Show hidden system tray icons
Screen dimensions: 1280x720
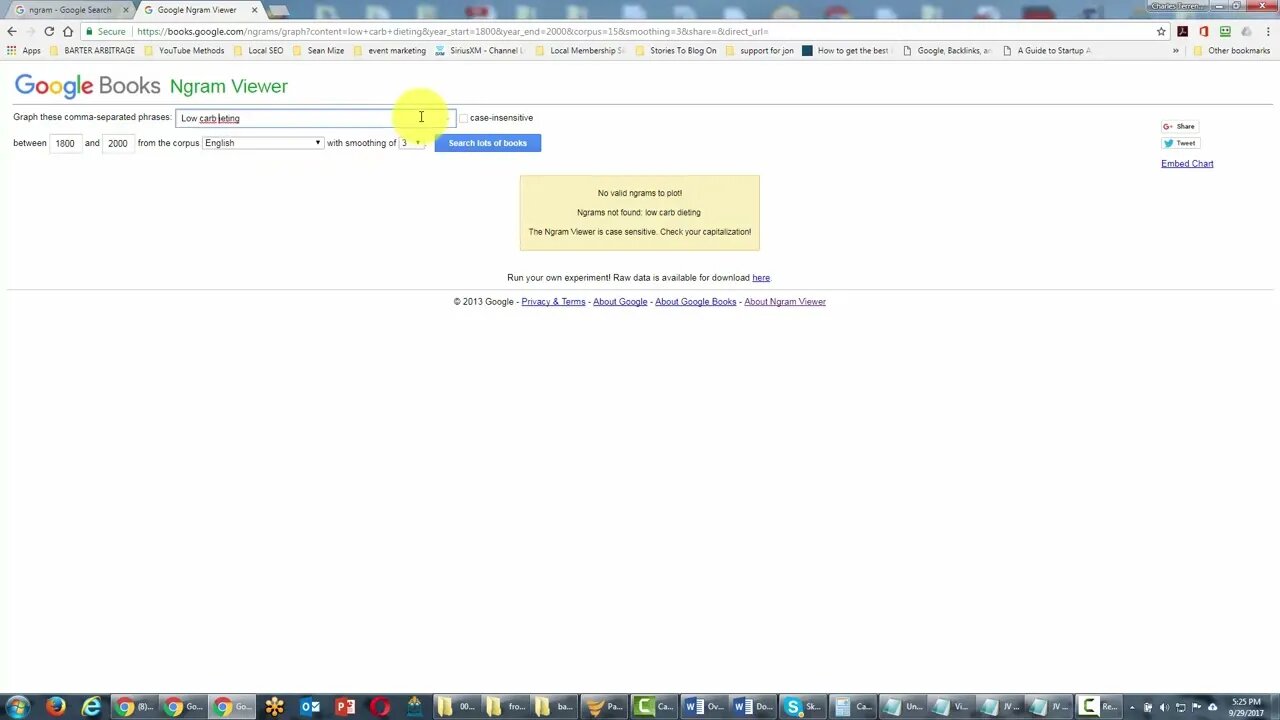click(x=1133, y=707)
